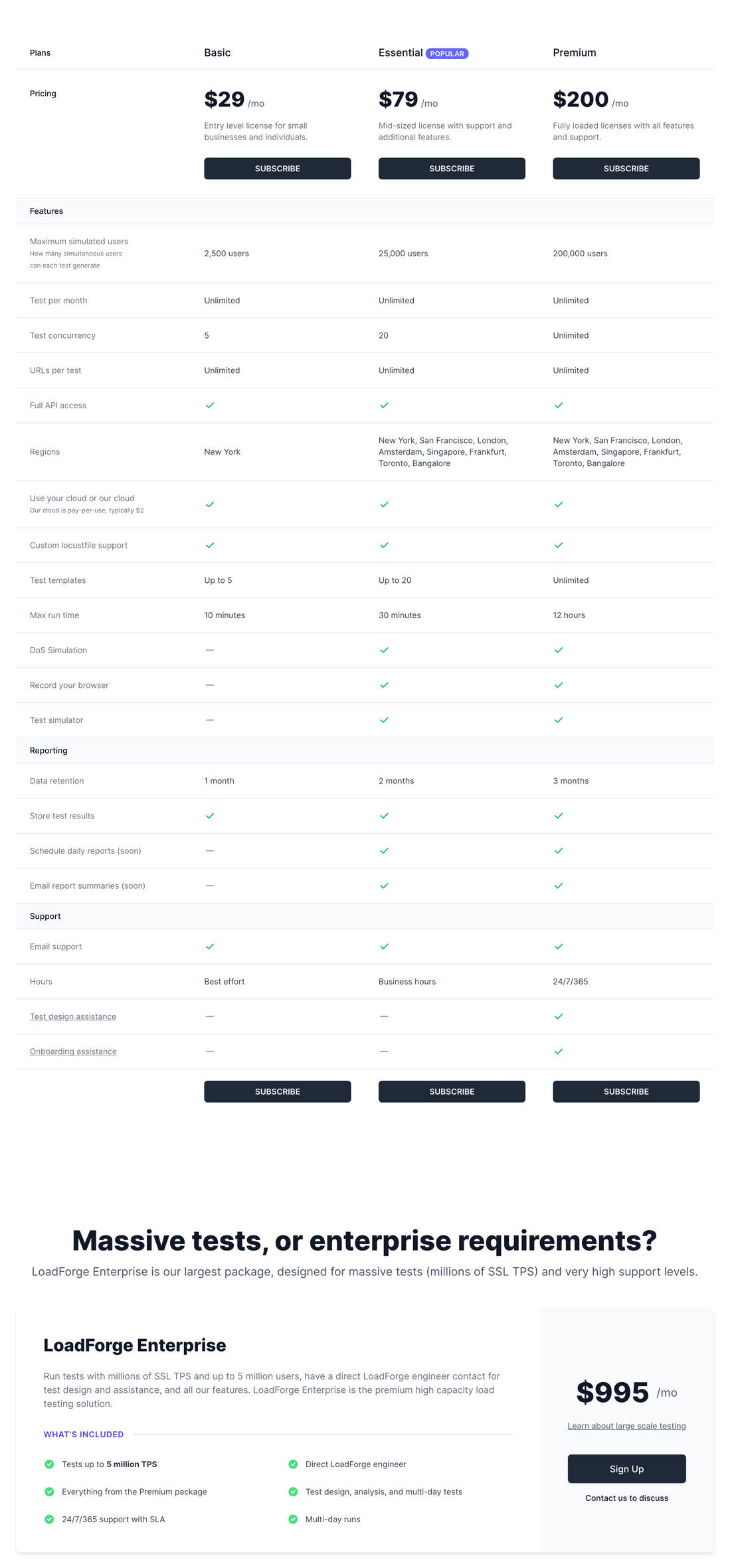This screenshot has width=736, height=1568.
Task: Click the check icon beside Tests up to 5 million TPS
Action: click(x=49, y=1464)
